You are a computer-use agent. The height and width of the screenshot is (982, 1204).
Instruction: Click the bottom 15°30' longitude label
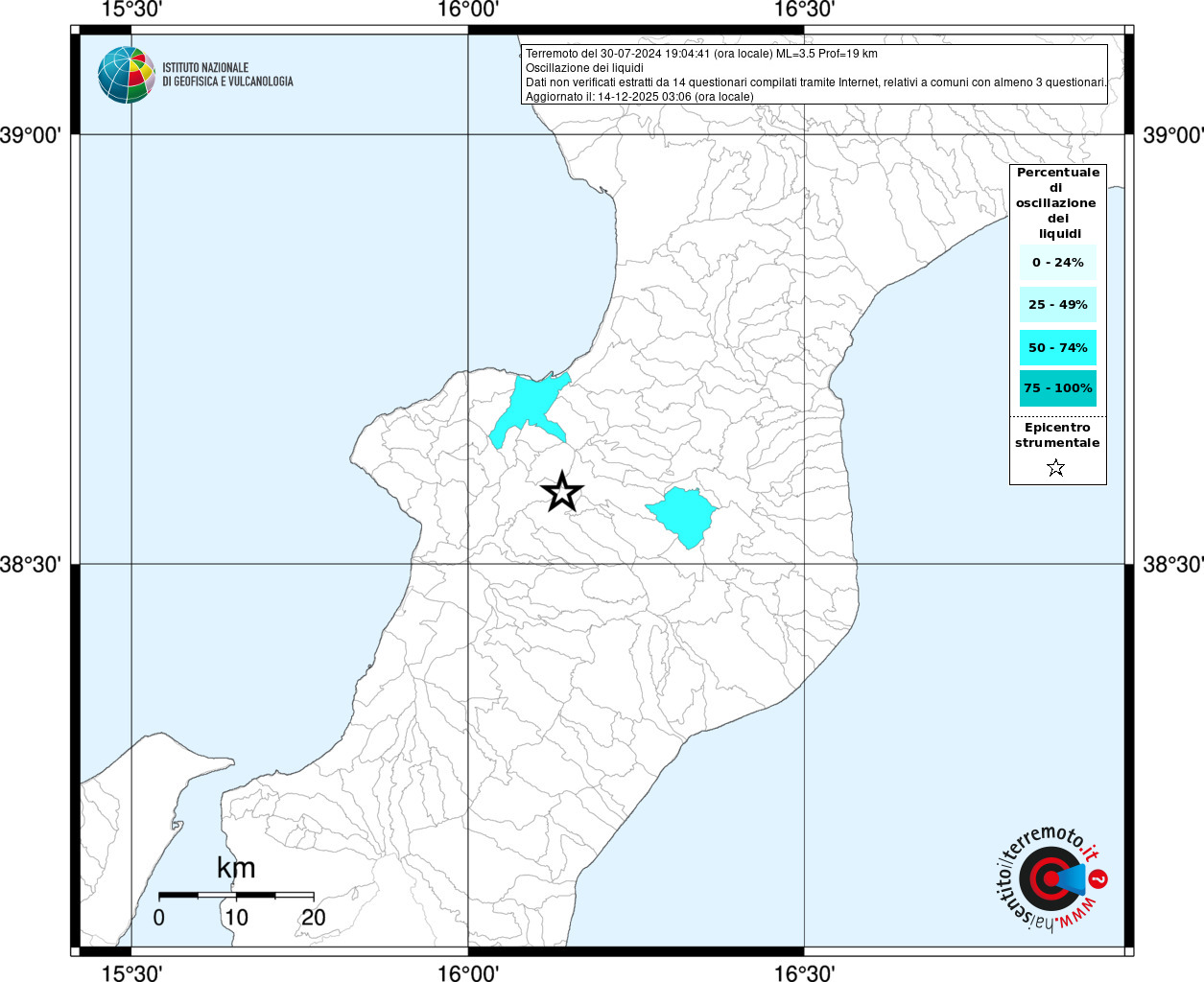[x=131, y=972]
